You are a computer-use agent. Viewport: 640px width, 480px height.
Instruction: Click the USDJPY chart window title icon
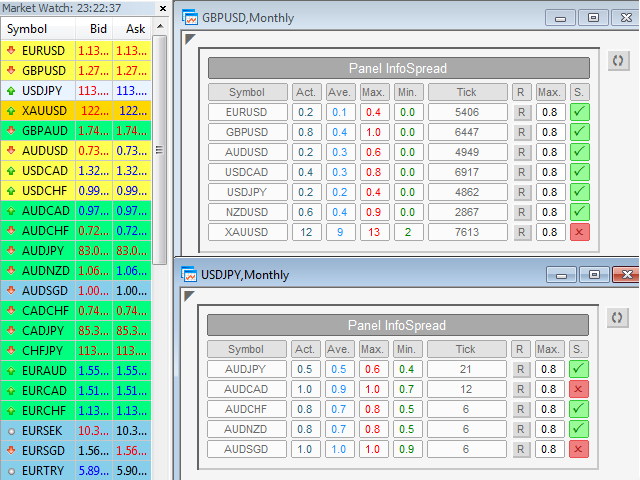(x=188, y=275)
